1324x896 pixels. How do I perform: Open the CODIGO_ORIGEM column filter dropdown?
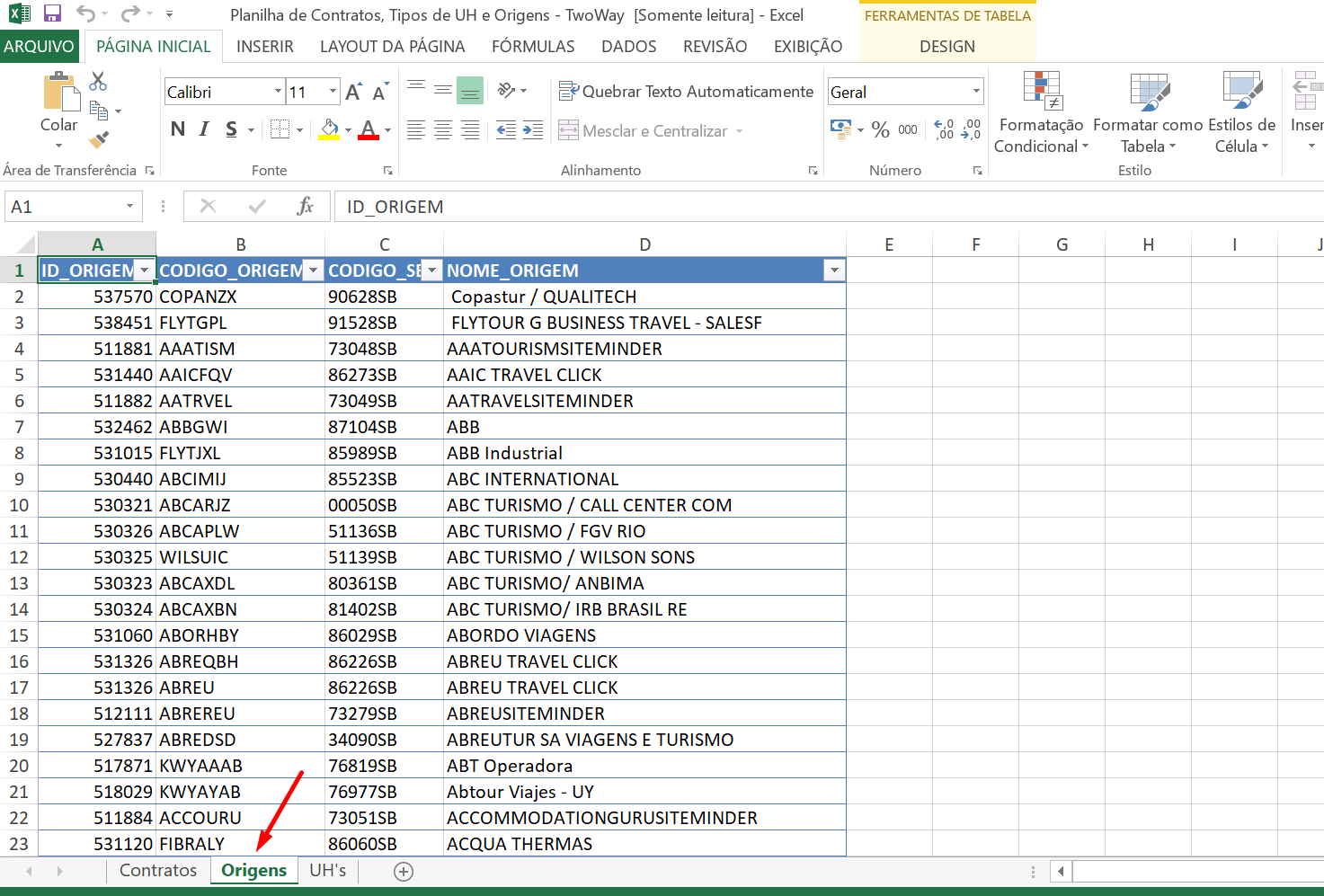click(x=313, y=271)
